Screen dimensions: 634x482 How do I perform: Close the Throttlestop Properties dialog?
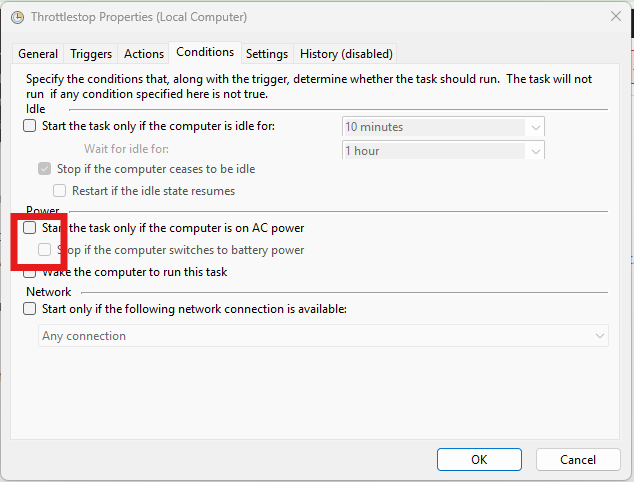tap(615, 17)
